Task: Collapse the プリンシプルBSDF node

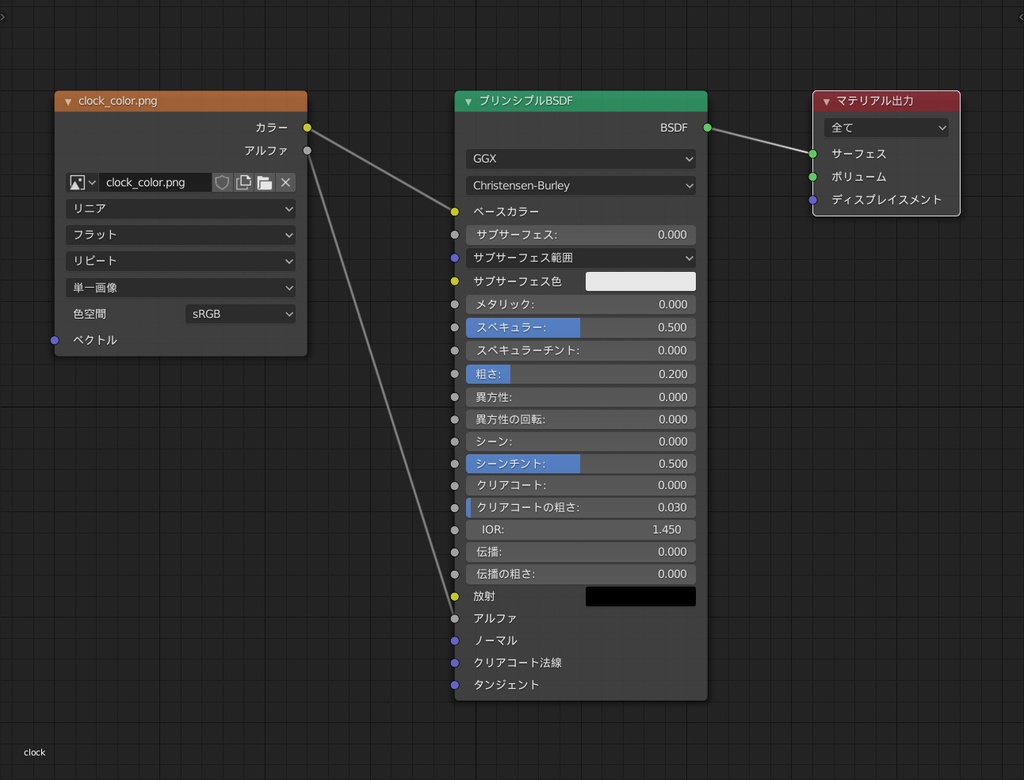Action: tap(468, 101)
